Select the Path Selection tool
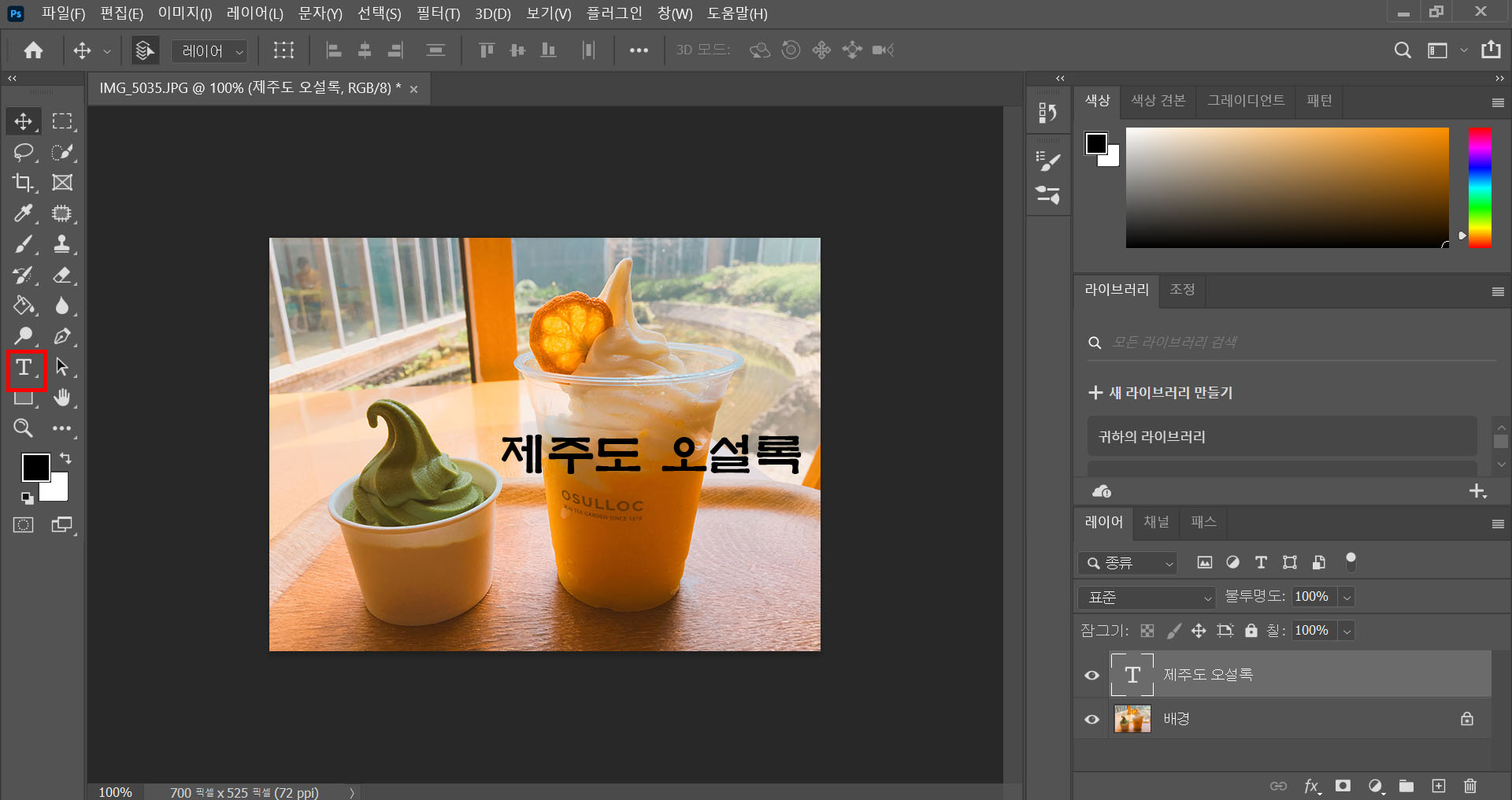This screenshot has width=1512, height=800. (x=62, y=367)
